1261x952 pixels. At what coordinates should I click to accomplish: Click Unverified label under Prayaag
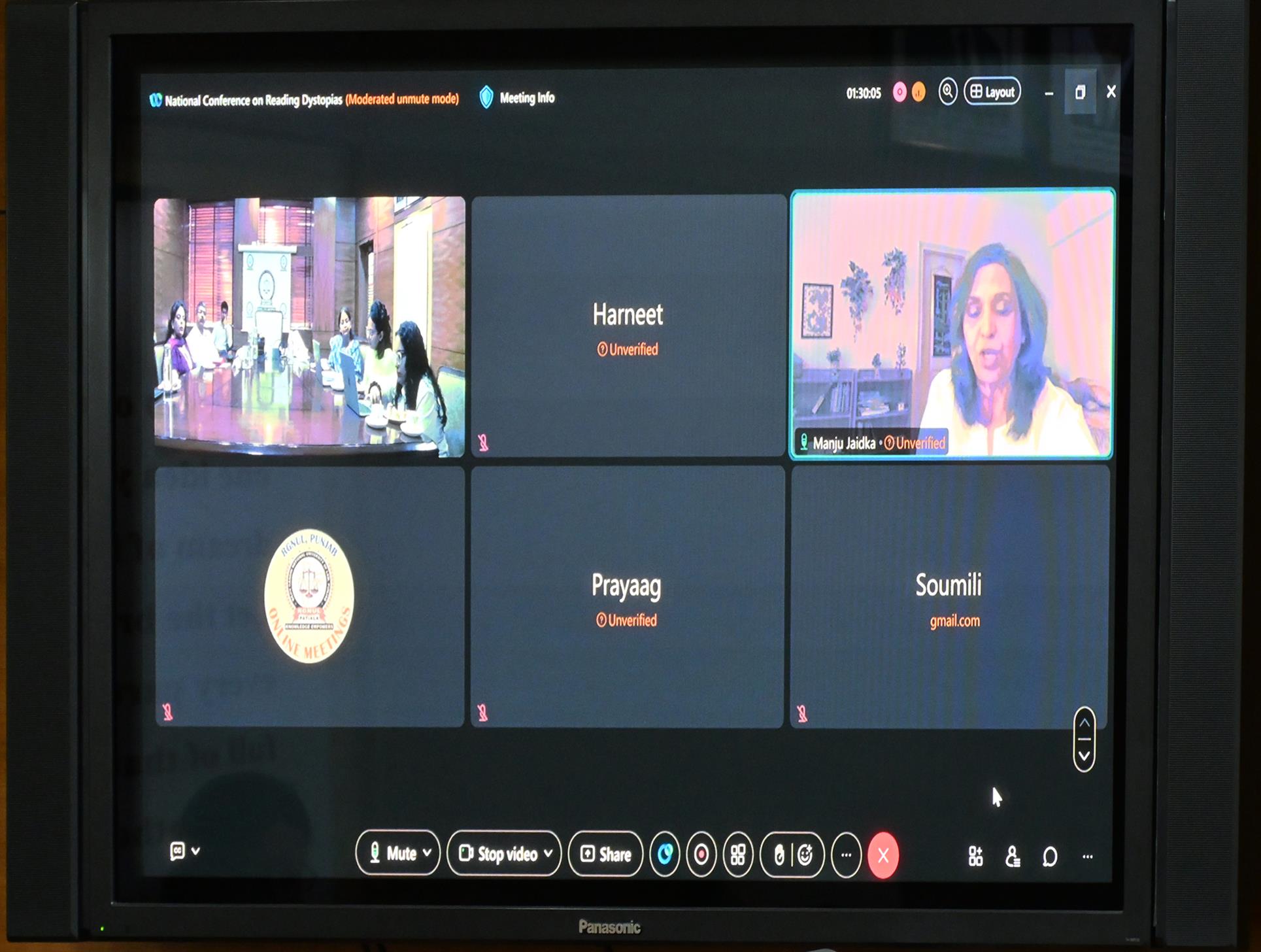(626, 620)
